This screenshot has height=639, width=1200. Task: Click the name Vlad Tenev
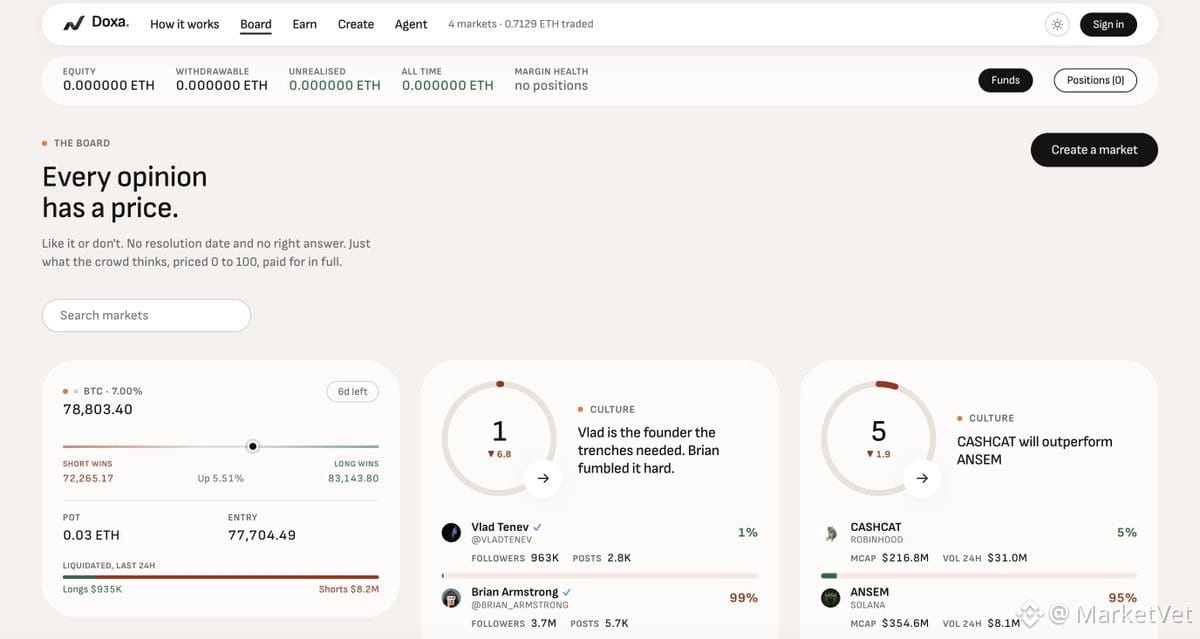(x=500, y=527)
